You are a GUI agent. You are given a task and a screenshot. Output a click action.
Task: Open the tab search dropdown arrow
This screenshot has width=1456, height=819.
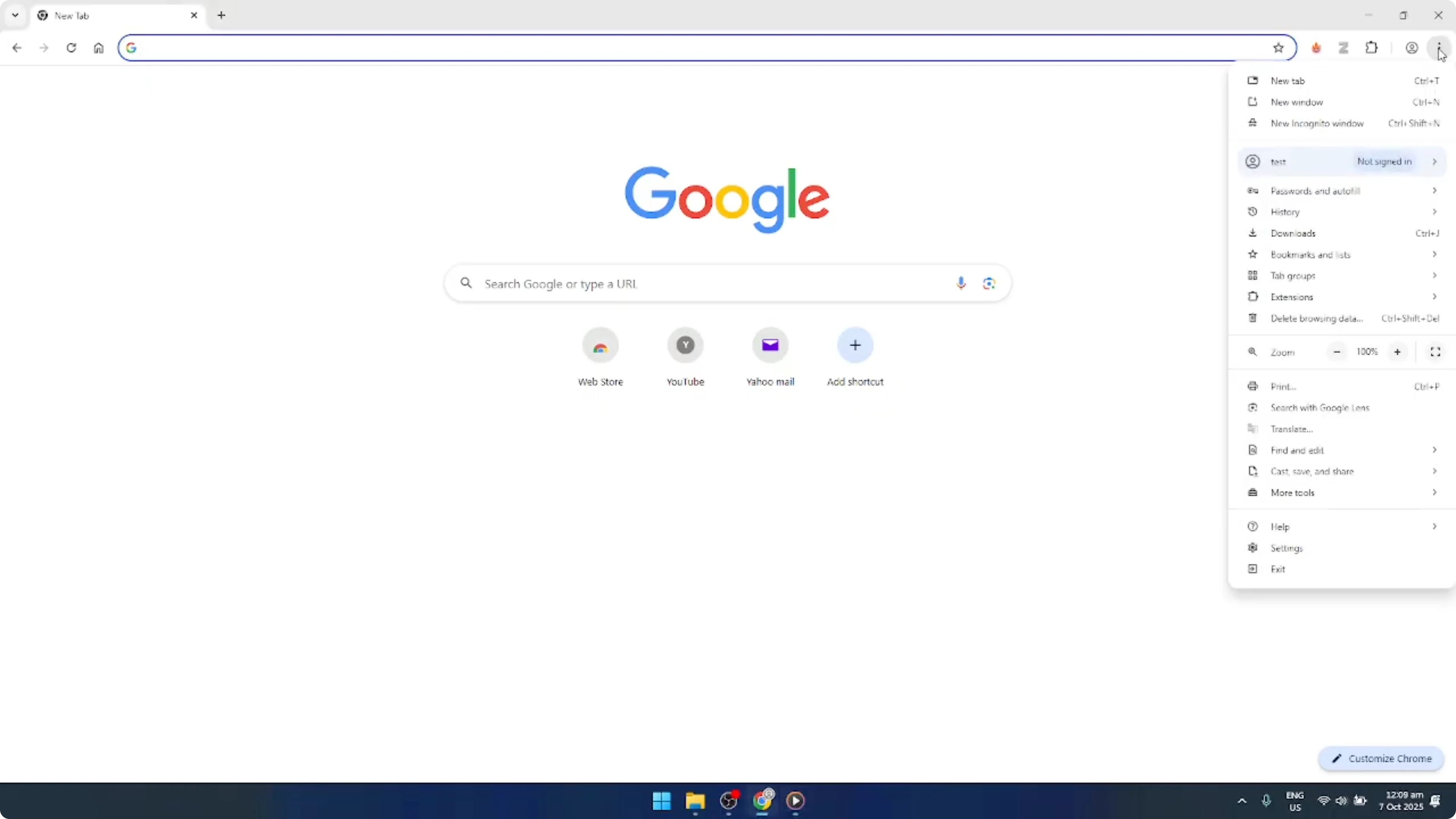tap(15, 15)
